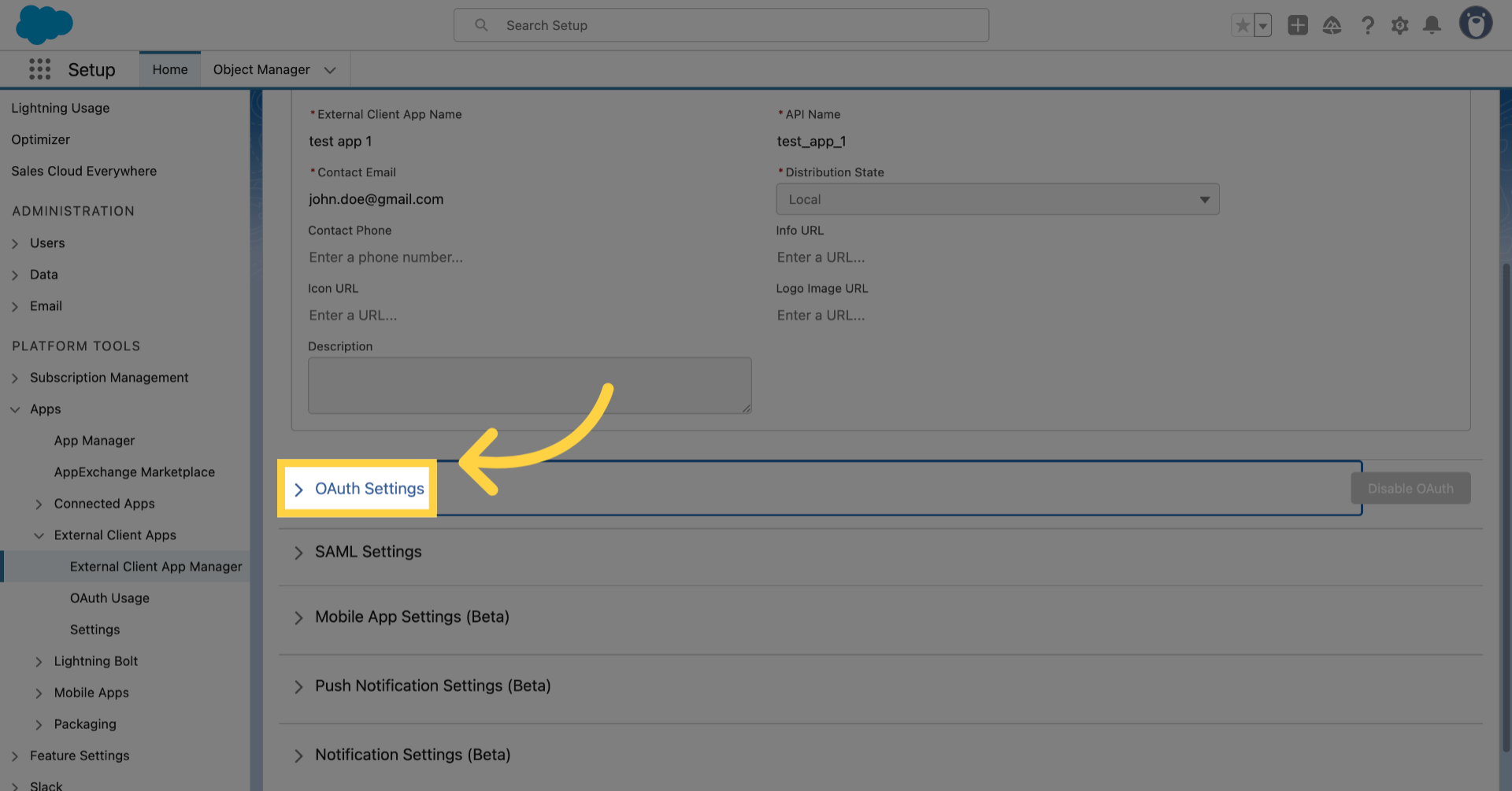This screenshot has height=791, width=1512.
Task: Collapse the External Client Apps tree section
Action: [x=39, y=535]
